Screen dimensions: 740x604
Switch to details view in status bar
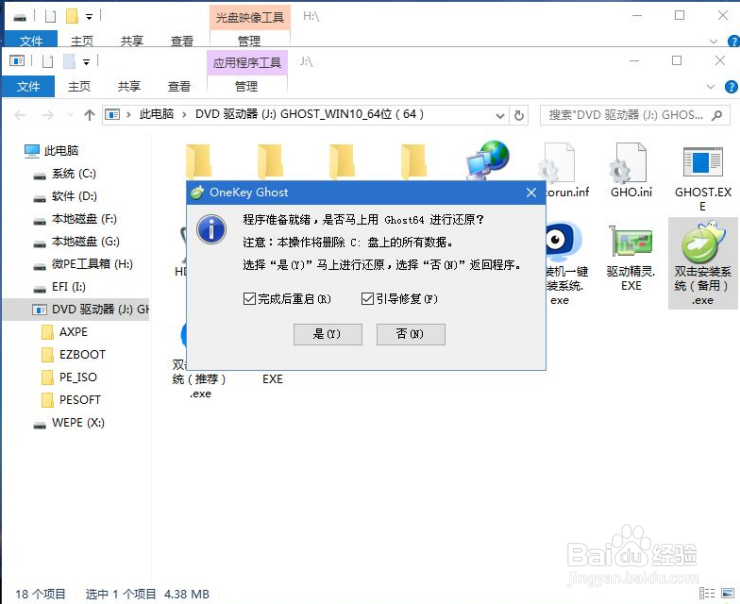pos(706,593)
